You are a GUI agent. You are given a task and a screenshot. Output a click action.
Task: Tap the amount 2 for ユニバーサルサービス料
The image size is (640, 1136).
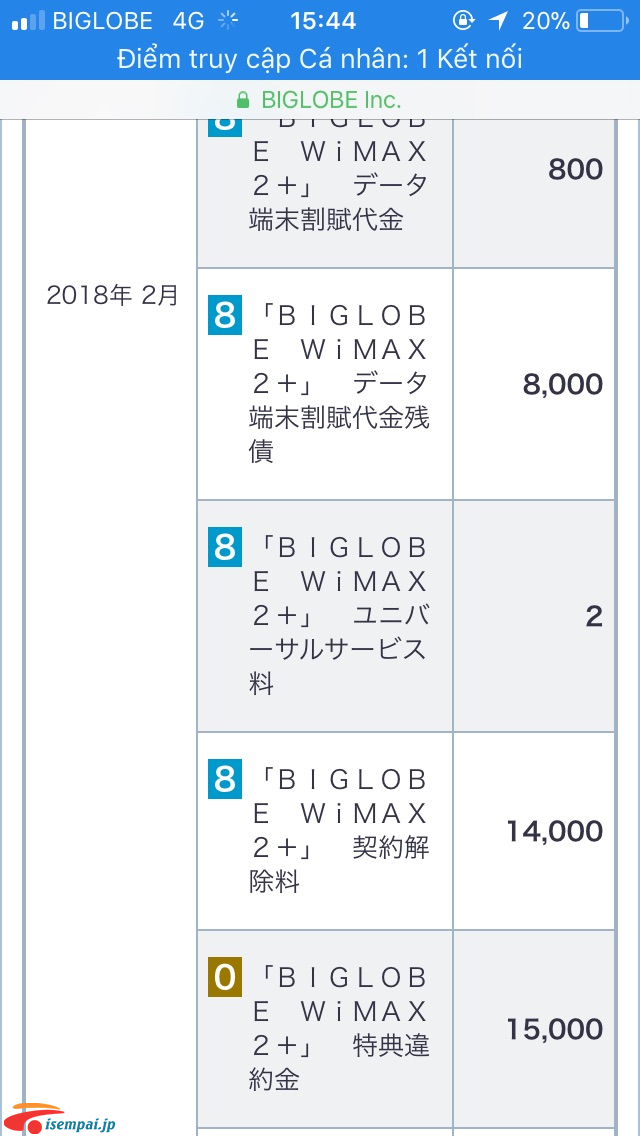[594, 617]
